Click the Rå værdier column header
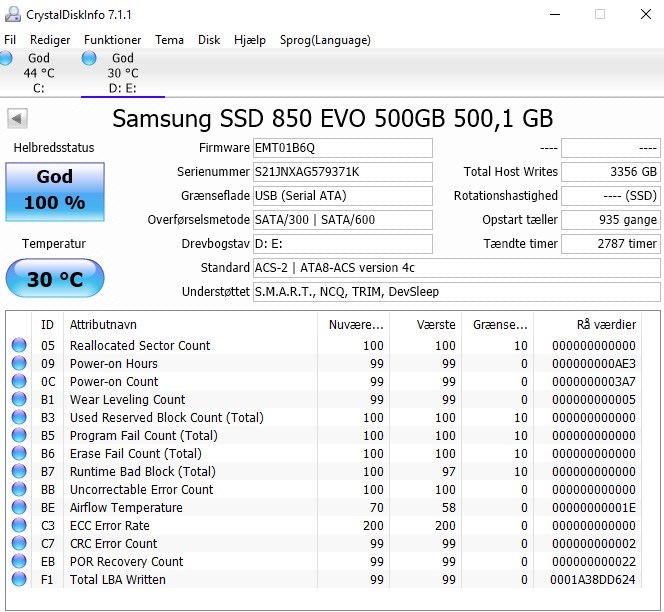The width and height of the screenshot is (664, 612). click(x=587, y=324)
